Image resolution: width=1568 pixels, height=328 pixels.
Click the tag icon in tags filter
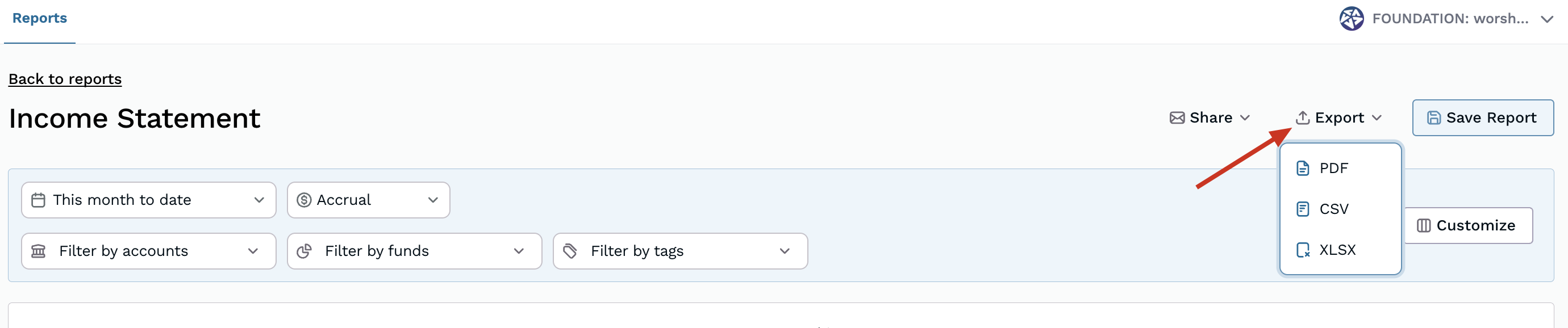click(x=570, y=251)
